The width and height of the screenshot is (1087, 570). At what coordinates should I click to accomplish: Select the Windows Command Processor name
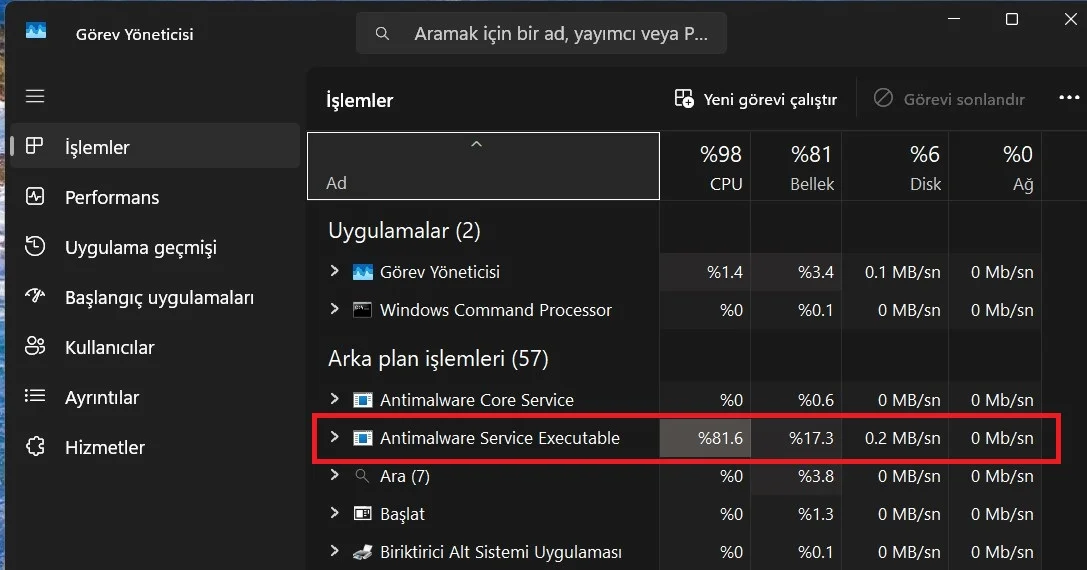tap(496, 310)
